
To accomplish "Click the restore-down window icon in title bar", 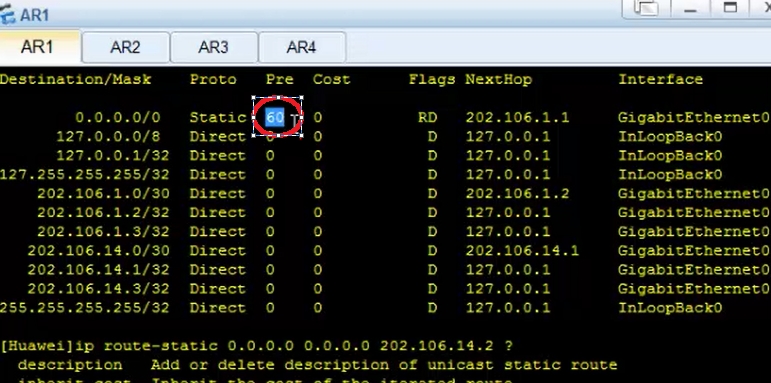I will pos(646,8).
